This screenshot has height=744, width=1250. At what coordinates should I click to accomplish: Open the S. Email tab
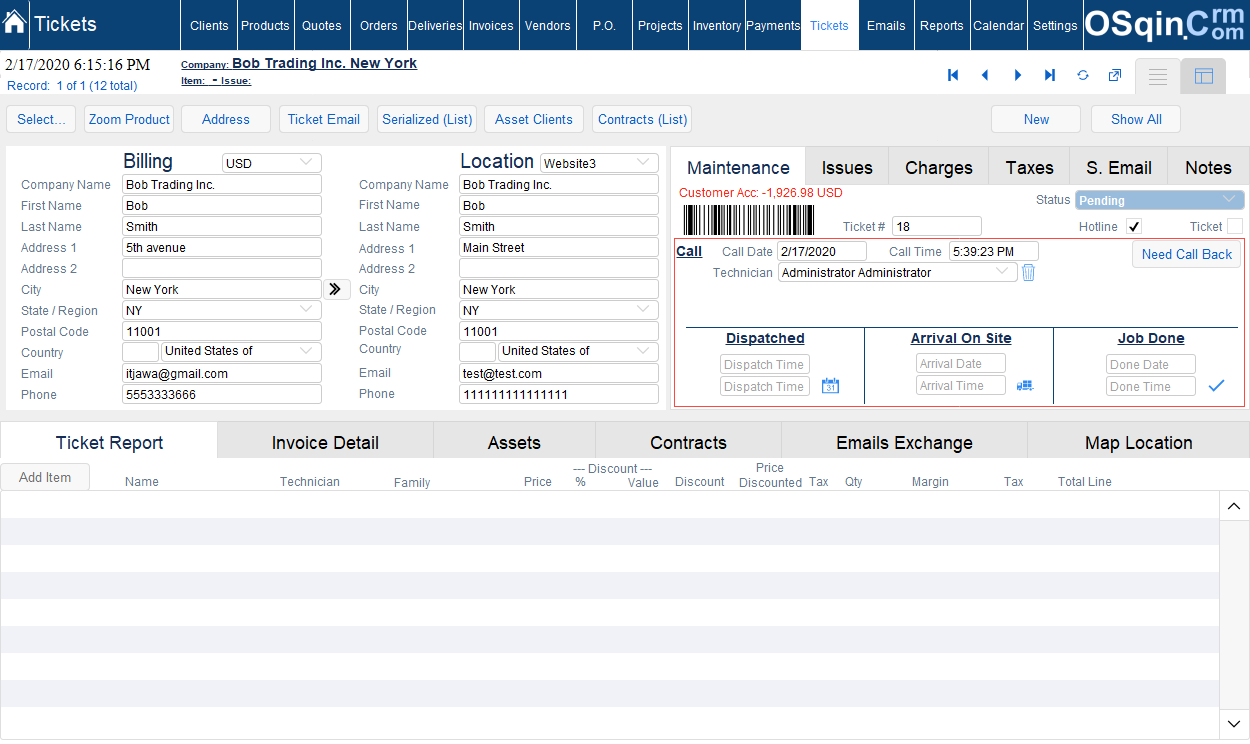point(1119,167)
